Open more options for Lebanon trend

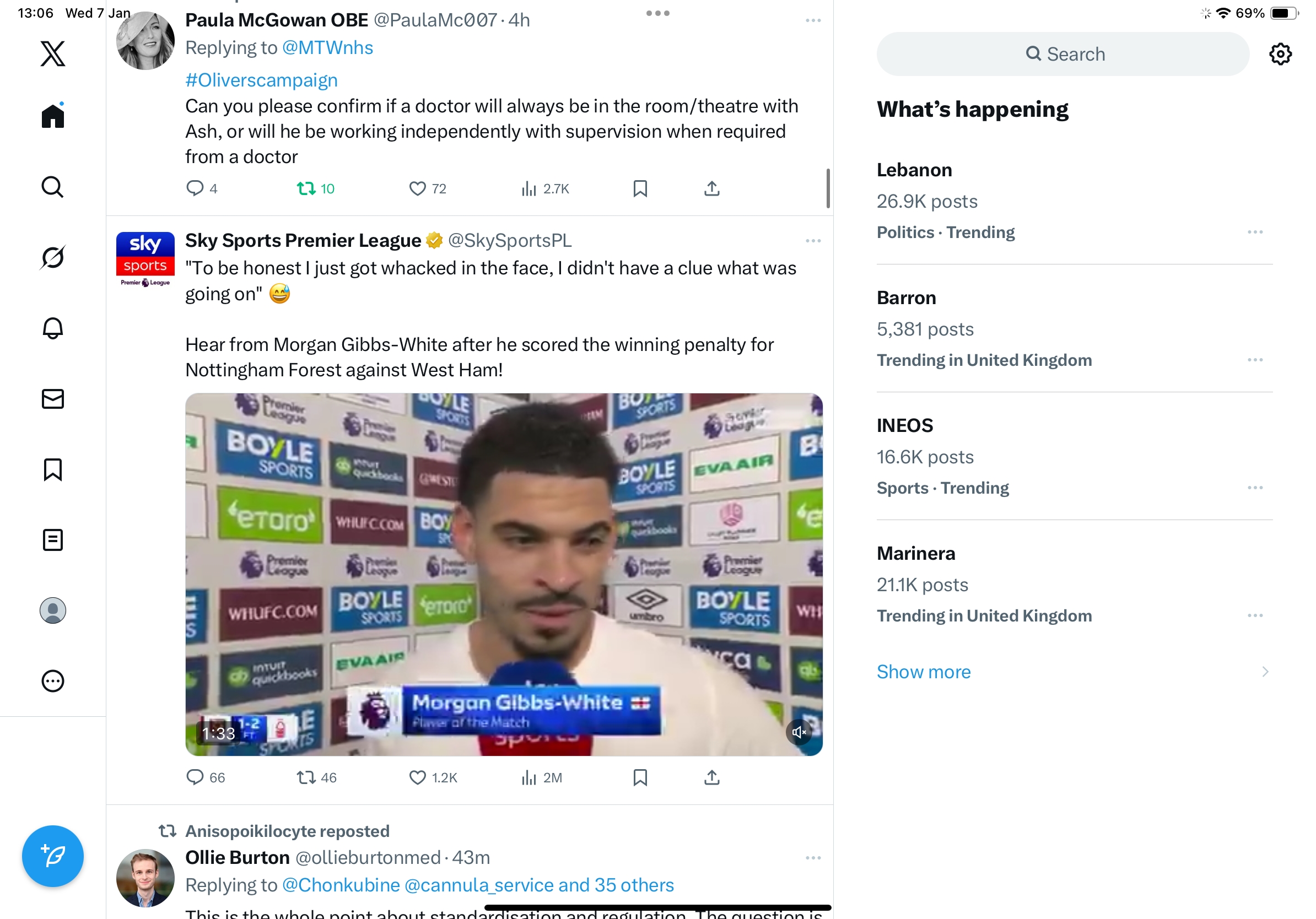click(x=1255, y=232)
